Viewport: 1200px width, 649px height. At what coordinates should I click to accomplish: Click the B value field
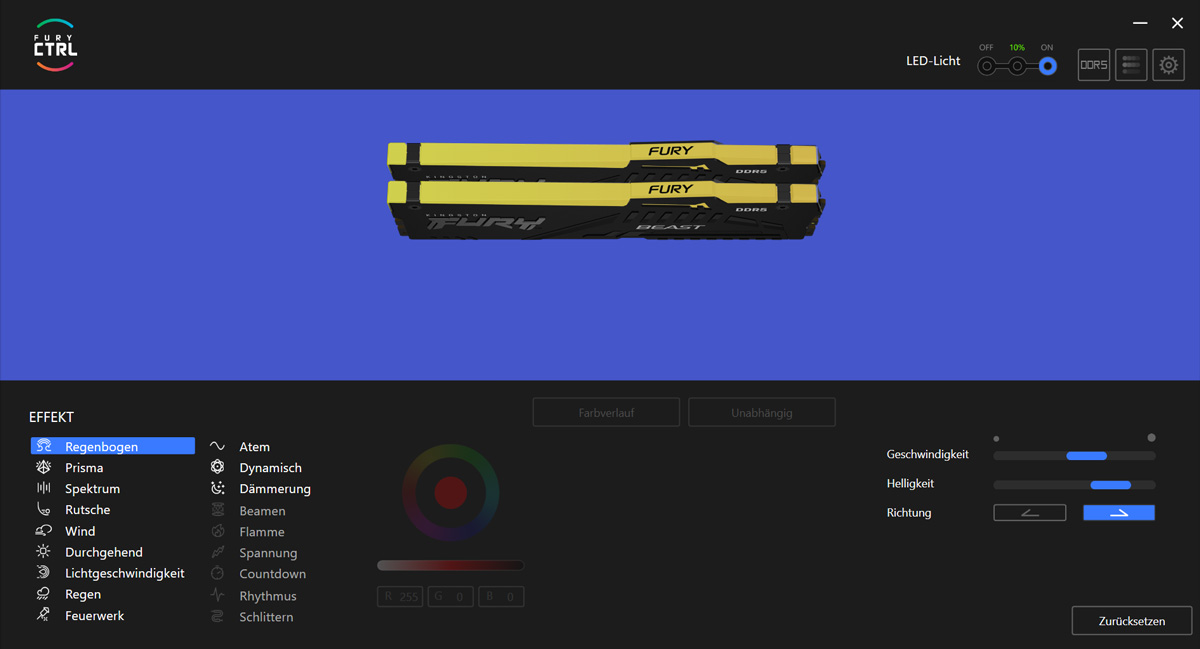501,597
